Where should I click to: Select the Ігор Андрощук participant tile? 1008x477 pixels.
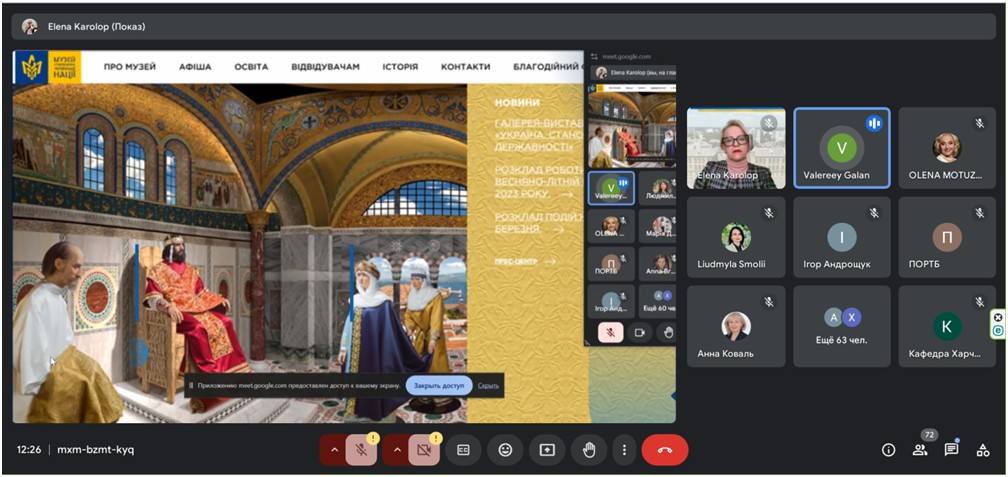pyautogui.click(x=842, y=237)
